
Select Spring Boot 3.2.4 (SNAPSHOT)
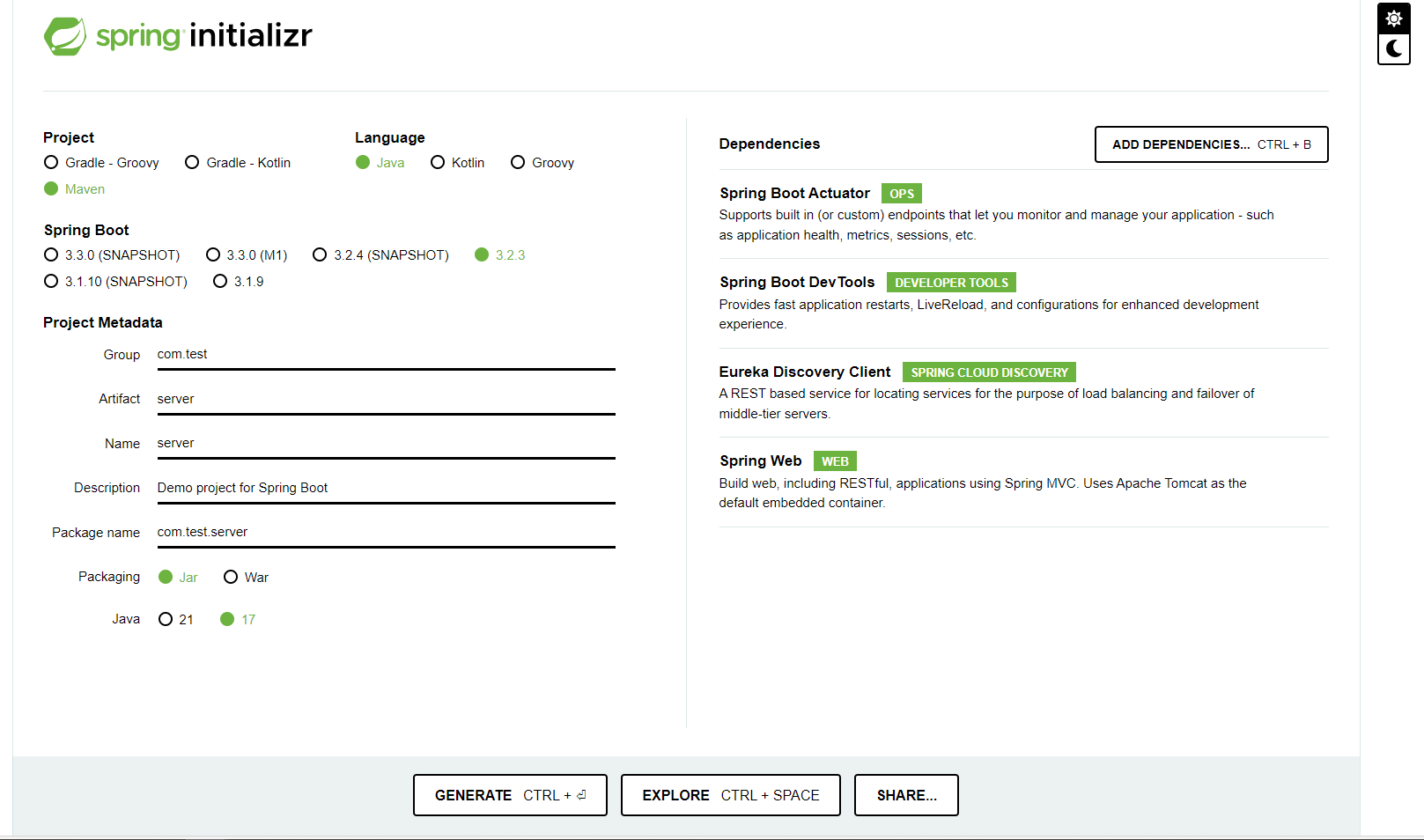[x=380, y=255]
